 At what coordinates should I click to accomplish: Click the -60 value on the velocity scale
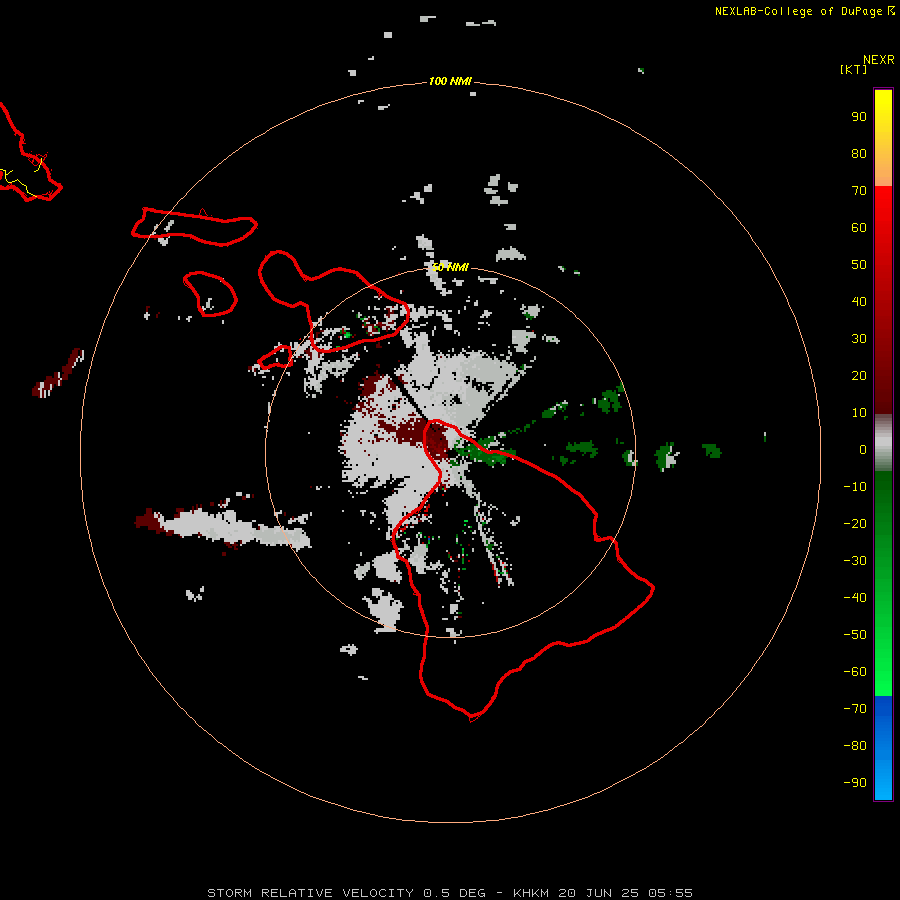(855, 672)
